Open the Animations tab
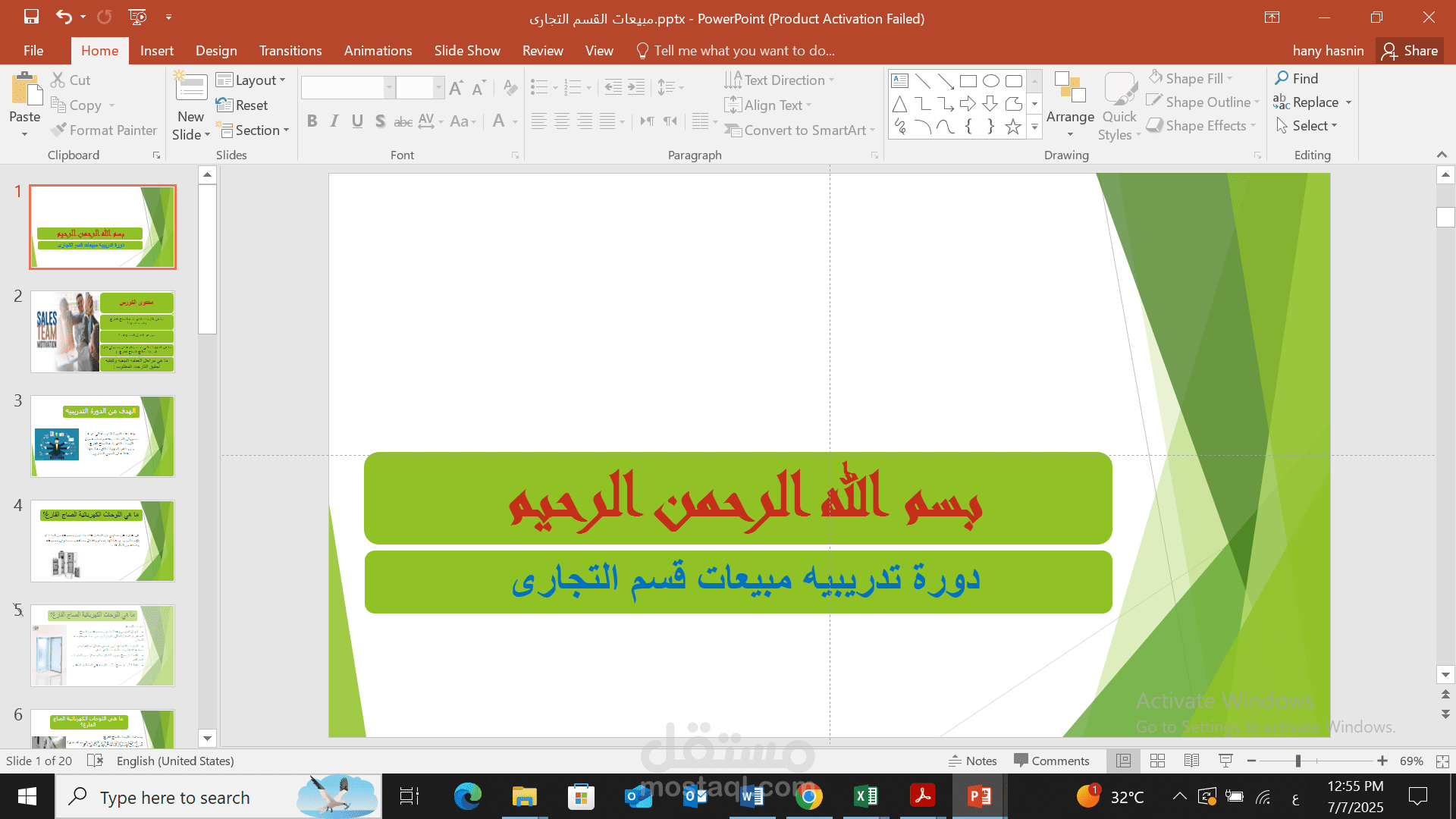This screenshot has height=819, width=1456. pyautogui.click(x=378, y=51)
